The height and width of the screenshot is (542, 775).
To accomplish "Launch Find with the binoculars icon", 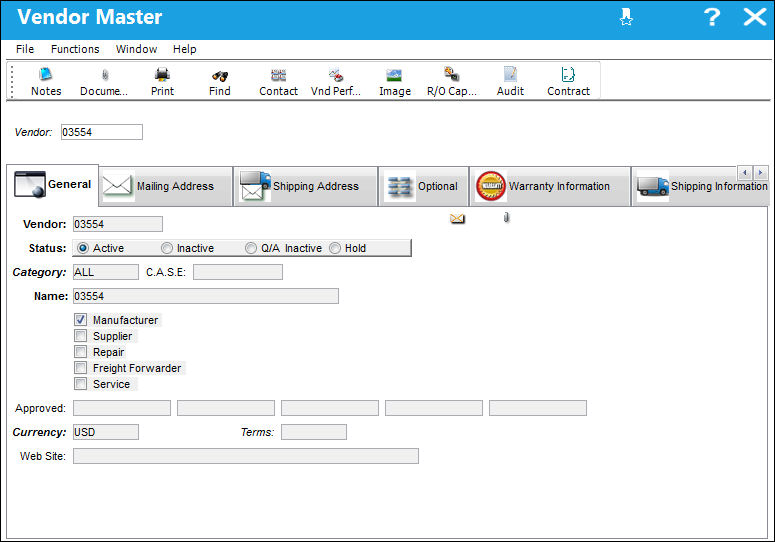I will pyautogui.click(x=219, y=82).
